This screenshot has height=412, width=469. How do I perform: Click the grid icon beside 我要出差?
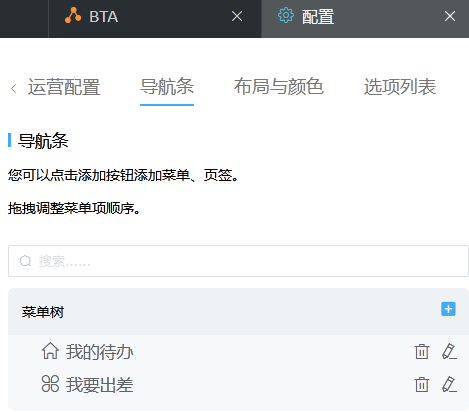coord(50,384)
